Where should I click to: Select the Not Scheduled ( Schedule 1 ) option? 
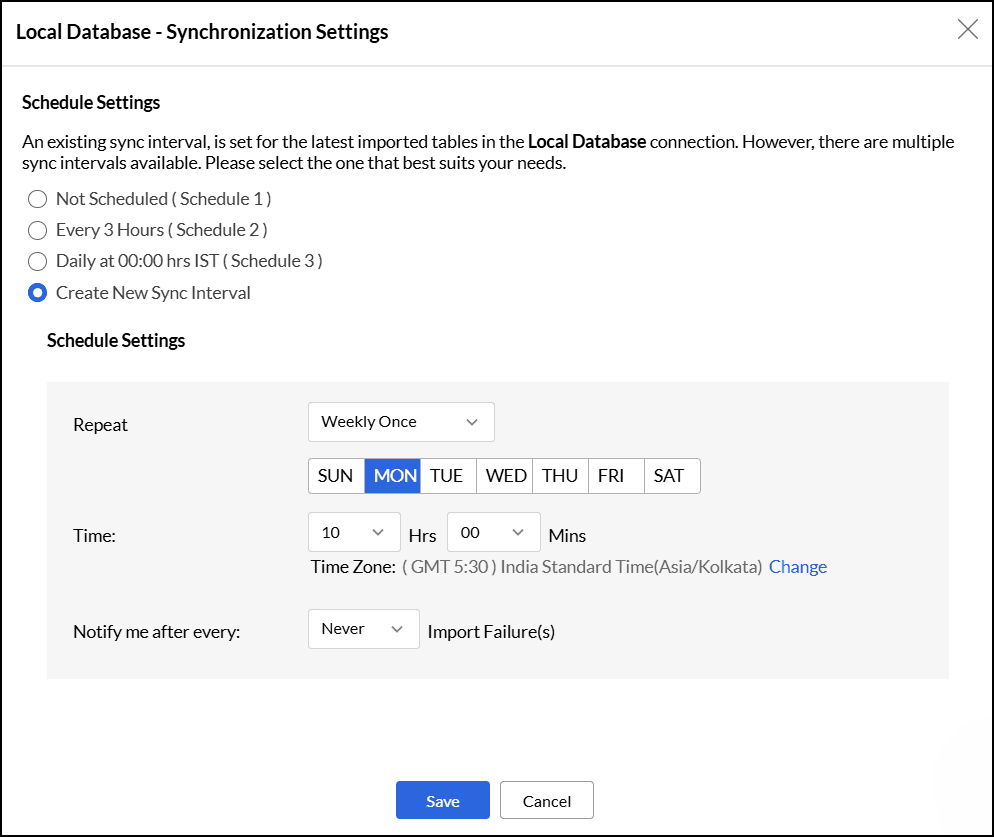point(37,199)
